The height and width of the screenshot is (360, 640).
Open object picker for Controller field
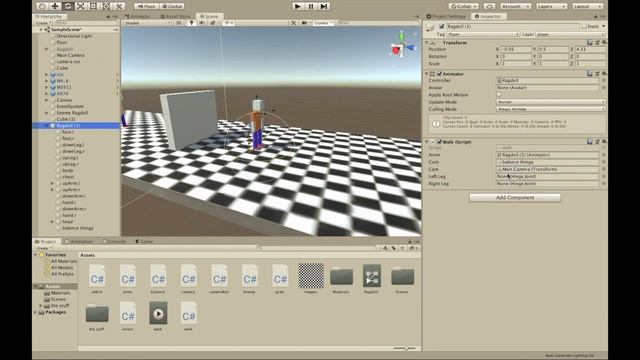point(604,80)
